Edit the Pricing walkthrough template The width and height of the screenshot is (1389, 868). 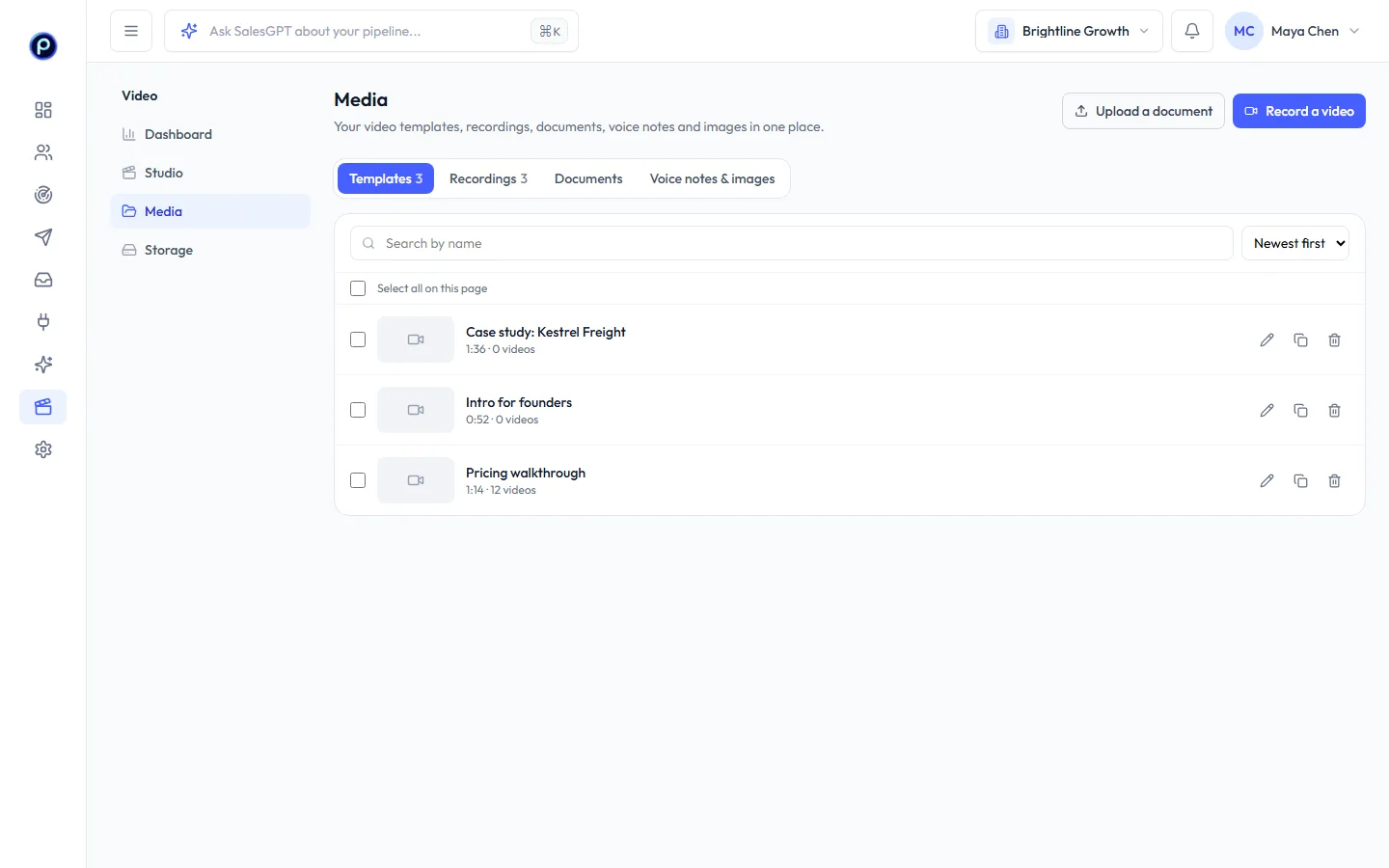1267,480
